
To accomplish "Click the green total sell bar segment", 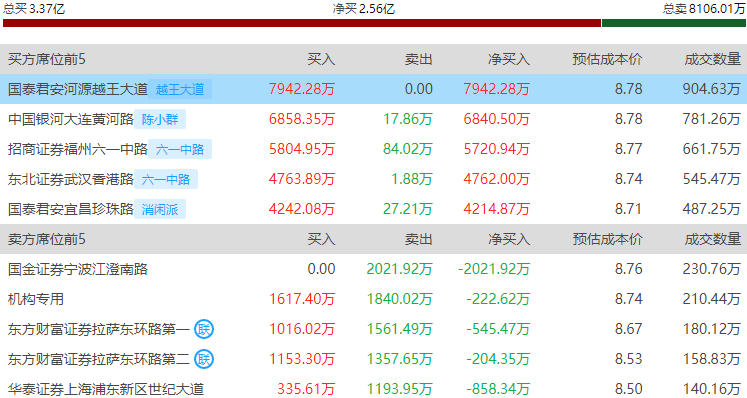I will [x=674, y=23].
